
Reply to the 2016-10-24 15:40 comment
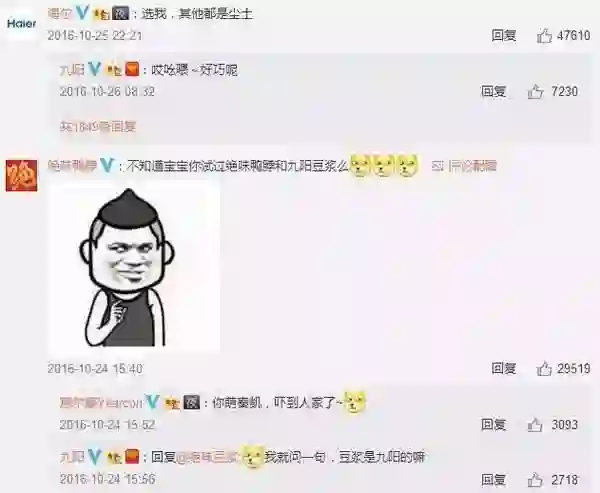pyautogui.click(x=504, y=369)
